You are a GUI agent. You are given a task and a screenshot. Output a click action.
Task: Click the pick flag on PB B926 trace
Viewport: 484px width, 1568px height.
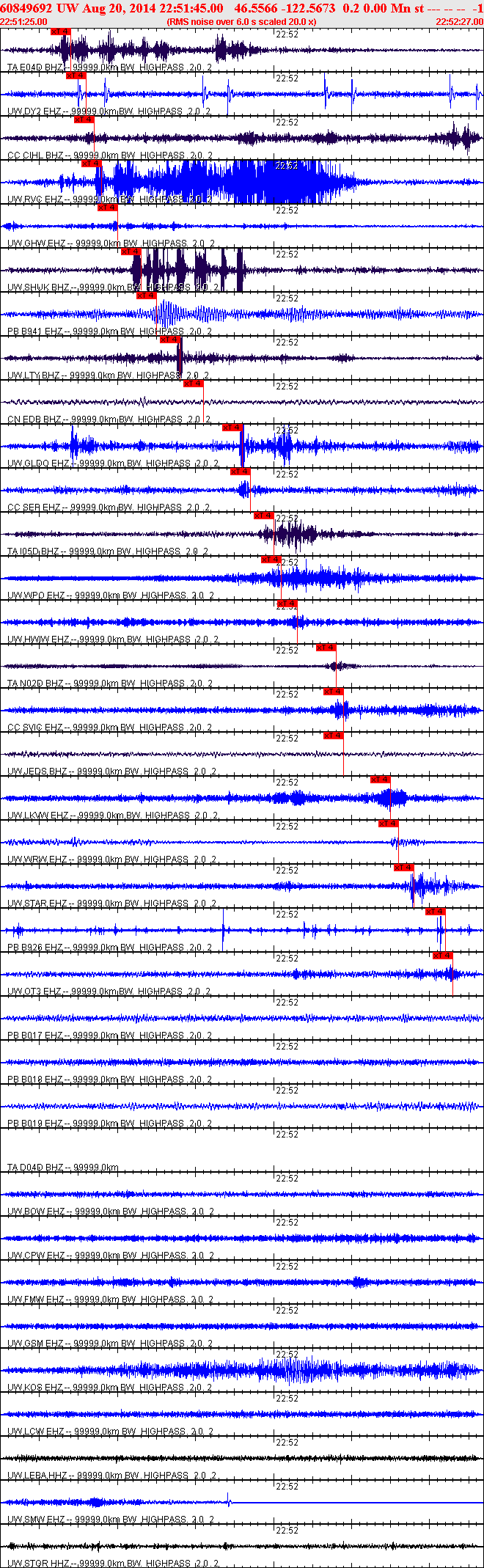tap(435, 912)
